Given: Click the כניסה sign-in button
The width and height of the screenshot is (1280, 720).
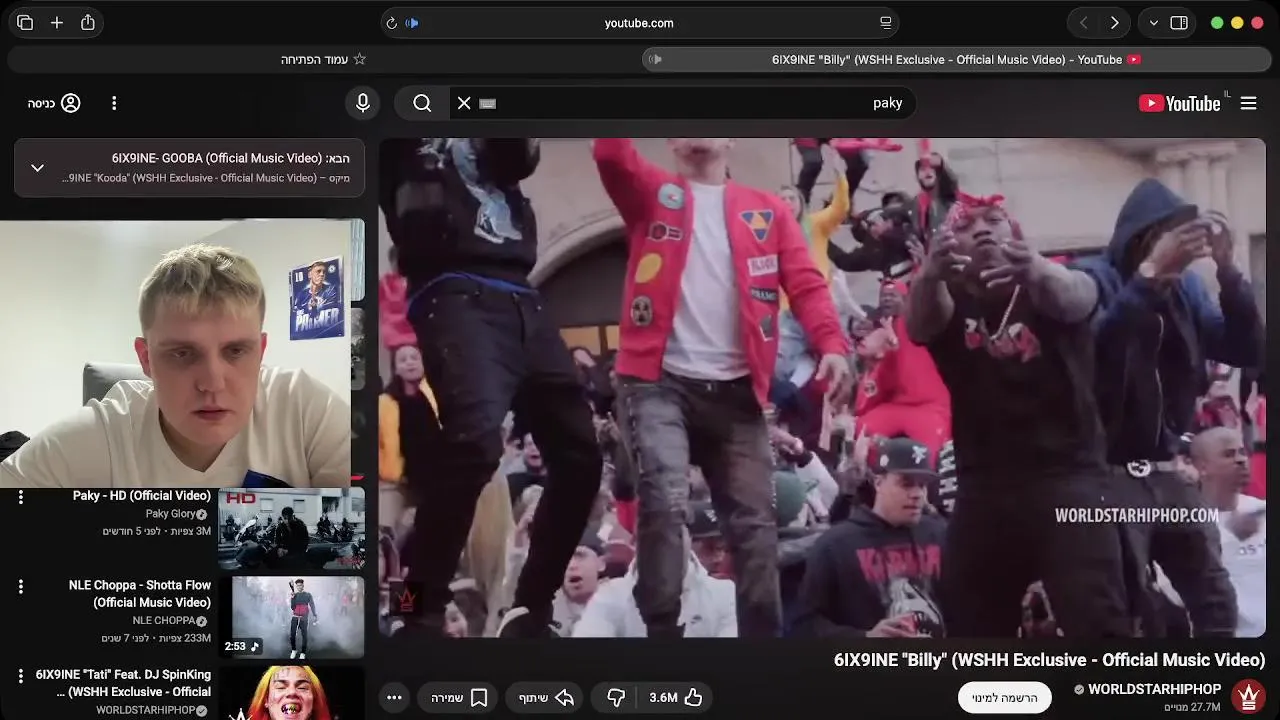Looking at the screenshot, I should 54,103.
